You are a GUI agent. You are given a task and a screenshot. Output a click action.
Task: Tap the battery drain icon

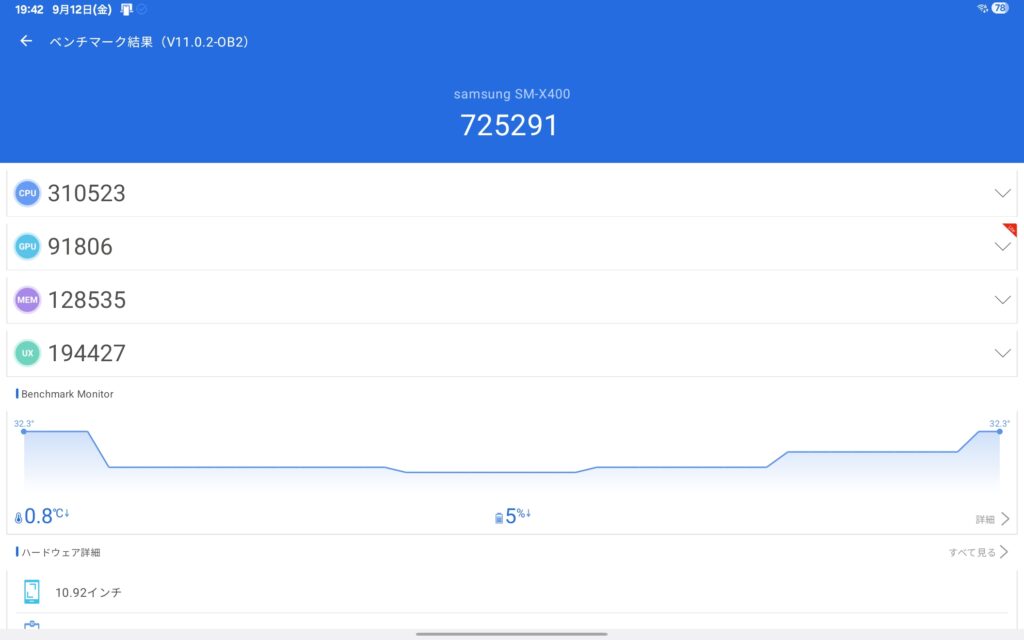click(x=499, y=518)
